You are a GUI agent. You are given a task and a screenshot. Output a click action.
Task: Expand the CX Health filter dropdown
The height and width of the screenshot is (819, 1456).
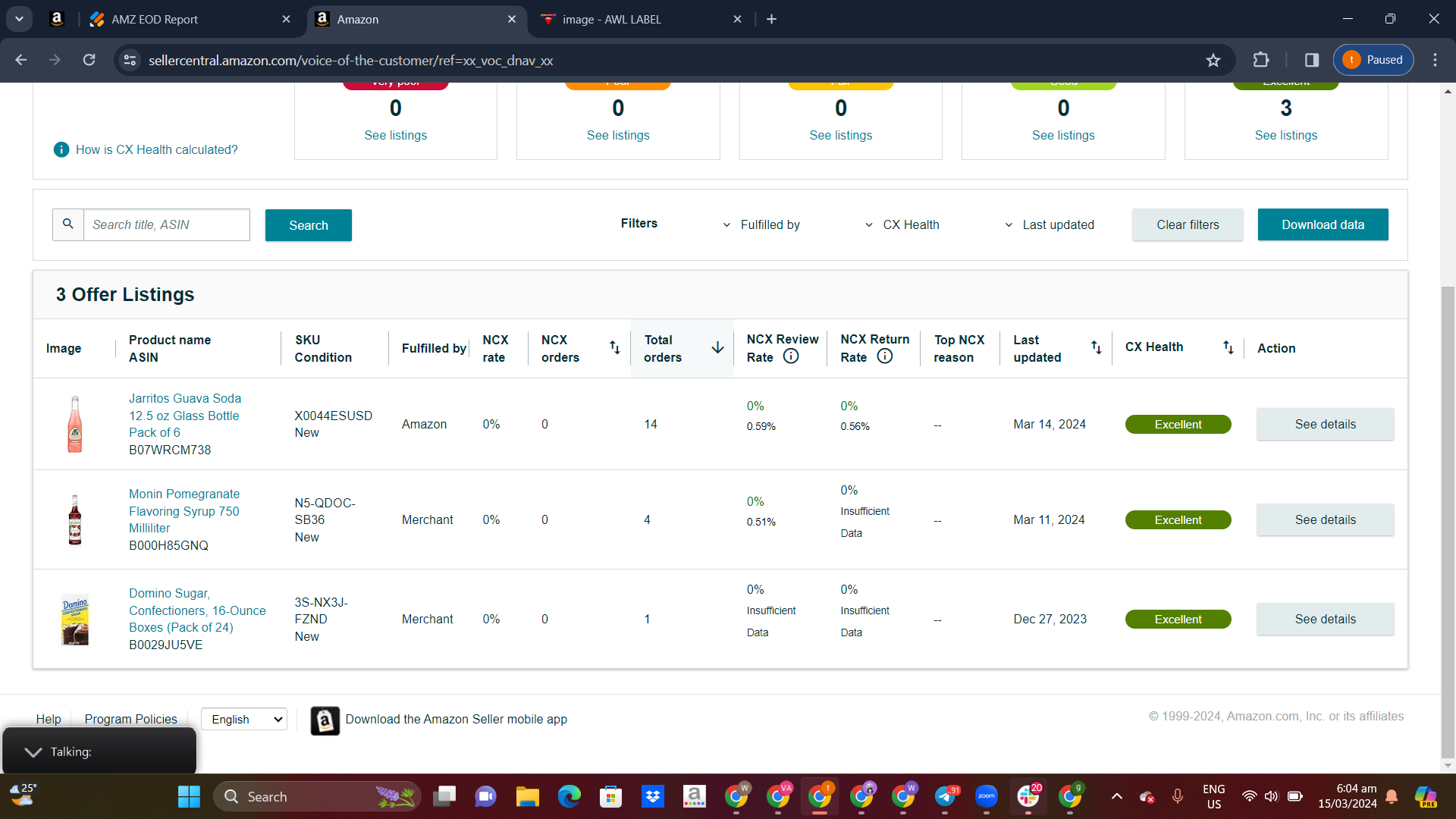[x=902, y=225]
